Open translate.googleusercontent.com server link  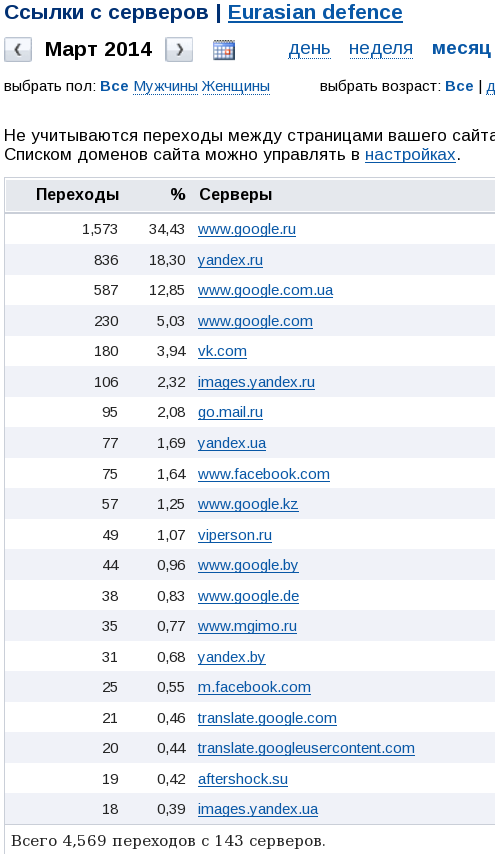pyautogui.click(x=306, y=748)
